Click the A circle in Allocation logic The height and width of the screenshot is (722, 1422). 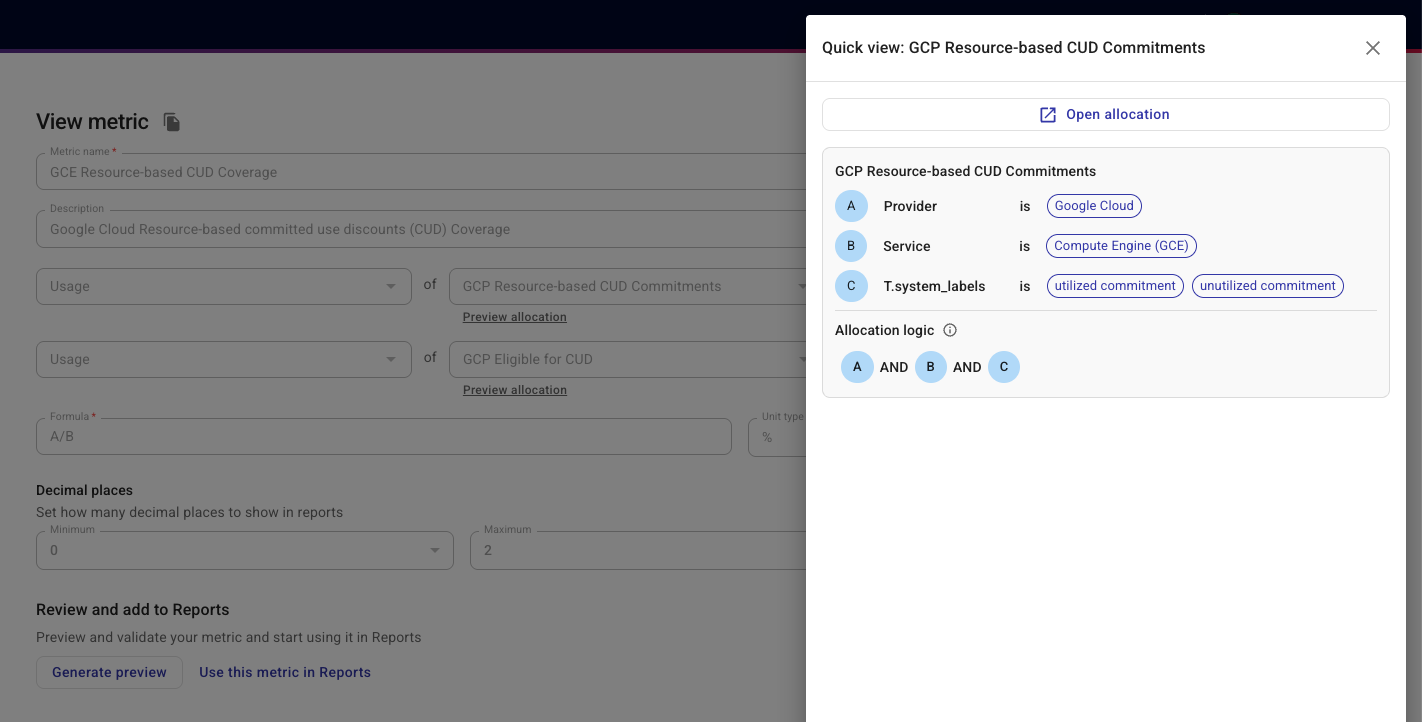(x=857, y=367)
